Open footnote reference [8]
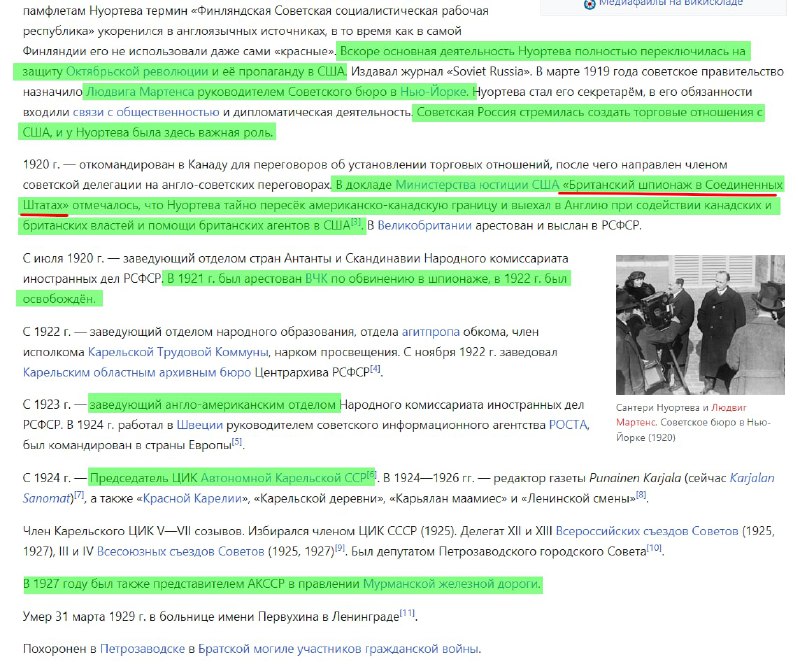 [641, 495]
